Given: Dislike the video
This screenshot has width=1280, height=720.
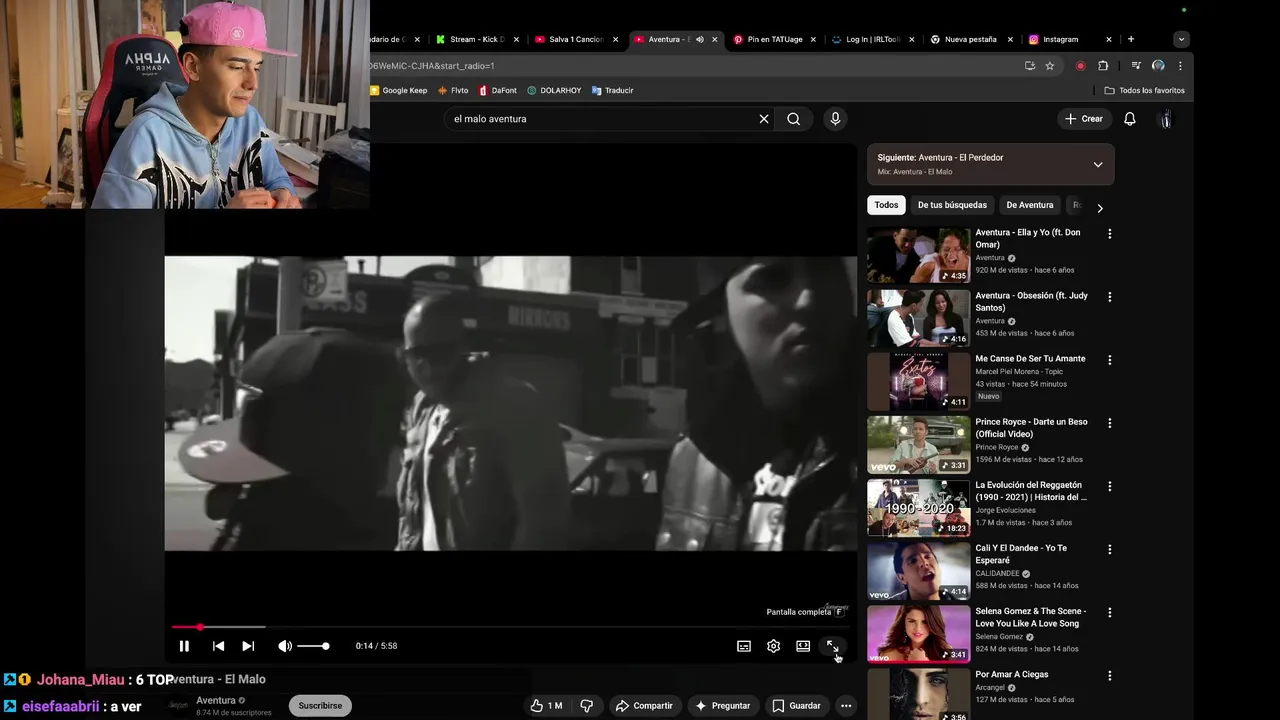Looking at the screenshot, I should pyautogui.click(x=587, y=706).
